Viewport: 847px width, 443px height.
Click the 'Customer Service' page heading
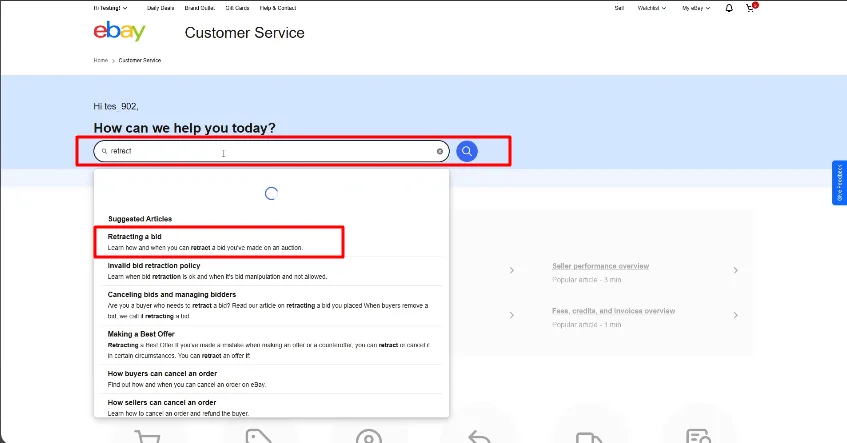[x=245, y=32]
